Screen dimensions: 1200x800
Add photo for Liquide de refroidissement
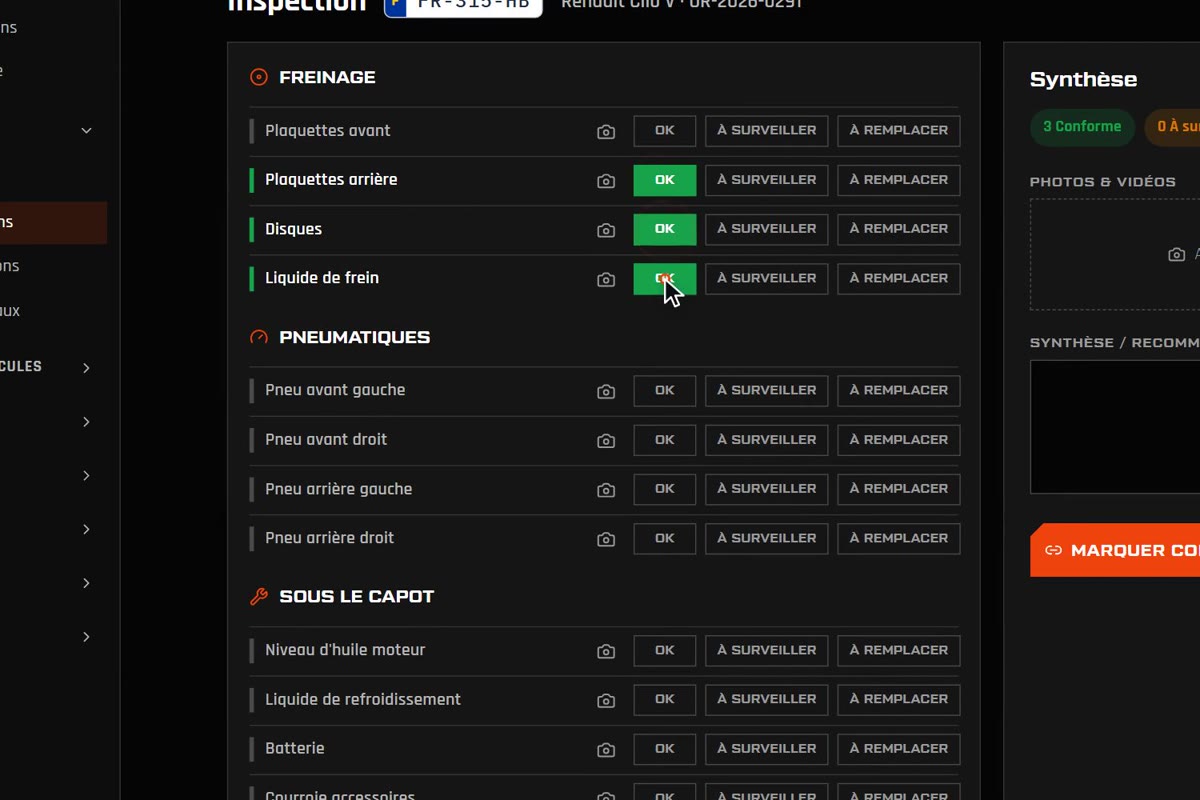click(606, 701)
